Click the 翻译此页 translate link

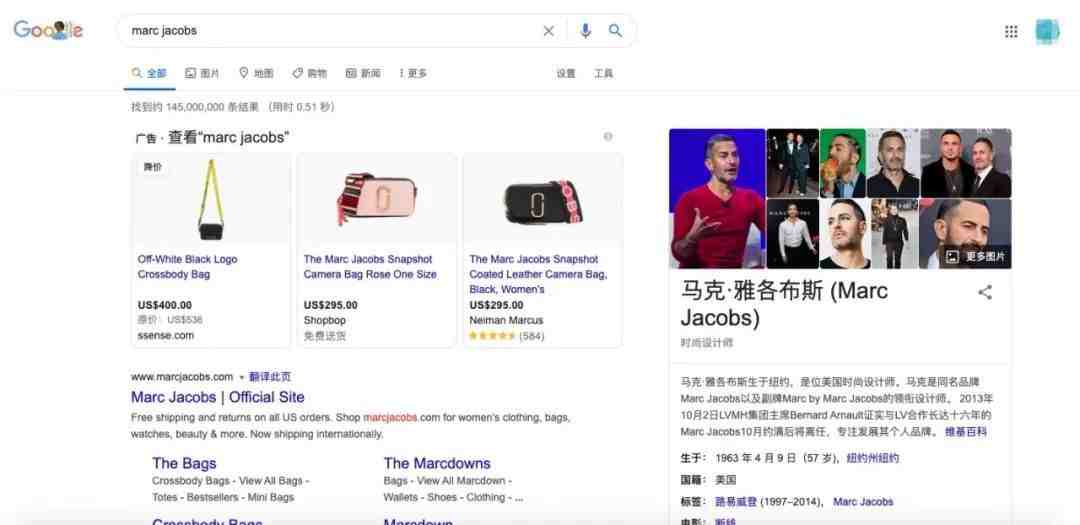(270, 377)
